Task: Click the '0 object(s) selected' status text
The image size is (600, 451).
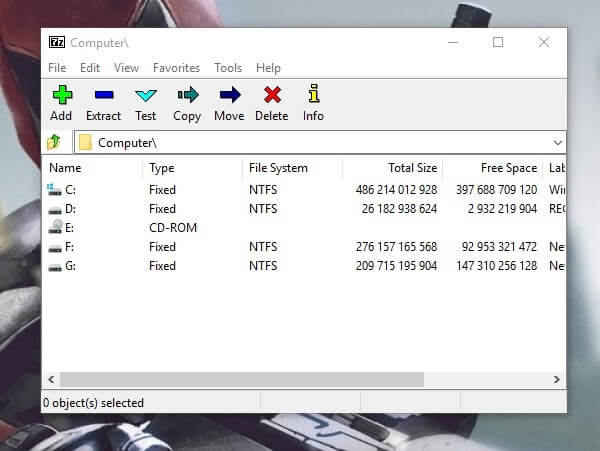Action: (x=93, y=403)
